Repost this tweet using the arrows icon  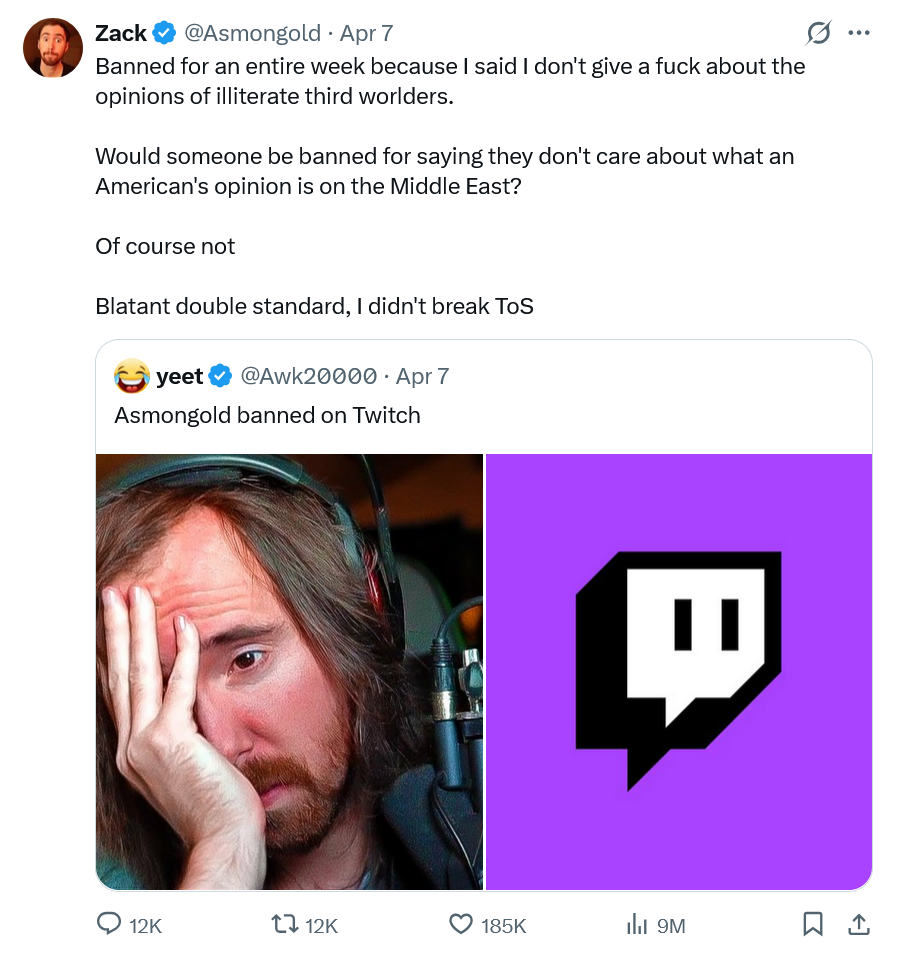(x=285, y=925)
